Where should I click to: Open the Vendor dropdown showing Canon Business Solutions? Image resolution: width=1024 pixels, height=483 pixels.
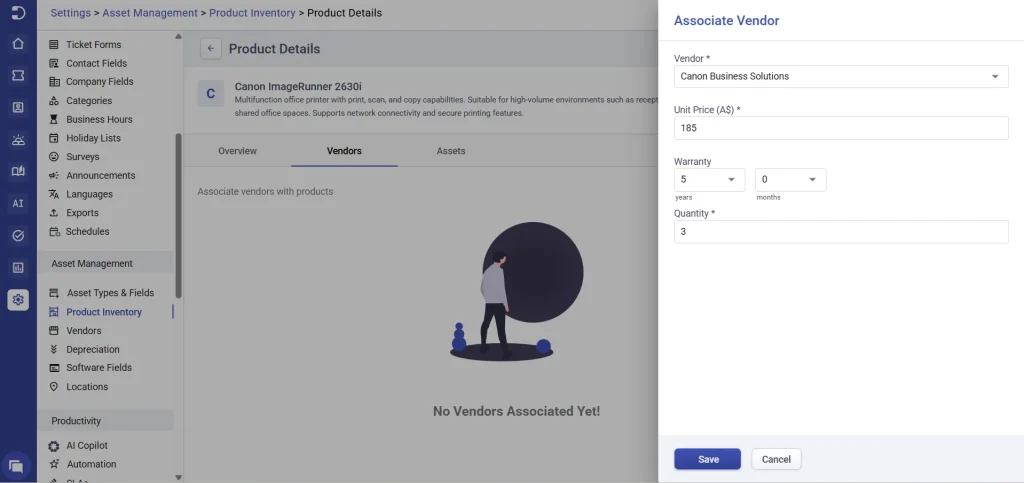841,76
